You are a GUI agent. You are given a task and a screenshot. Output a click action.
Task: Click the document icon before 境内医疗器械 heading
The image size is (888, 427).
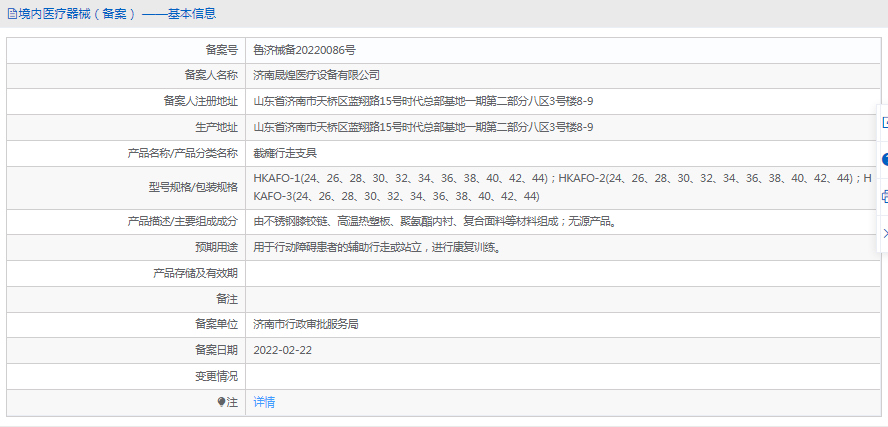[x=12, y=14]
